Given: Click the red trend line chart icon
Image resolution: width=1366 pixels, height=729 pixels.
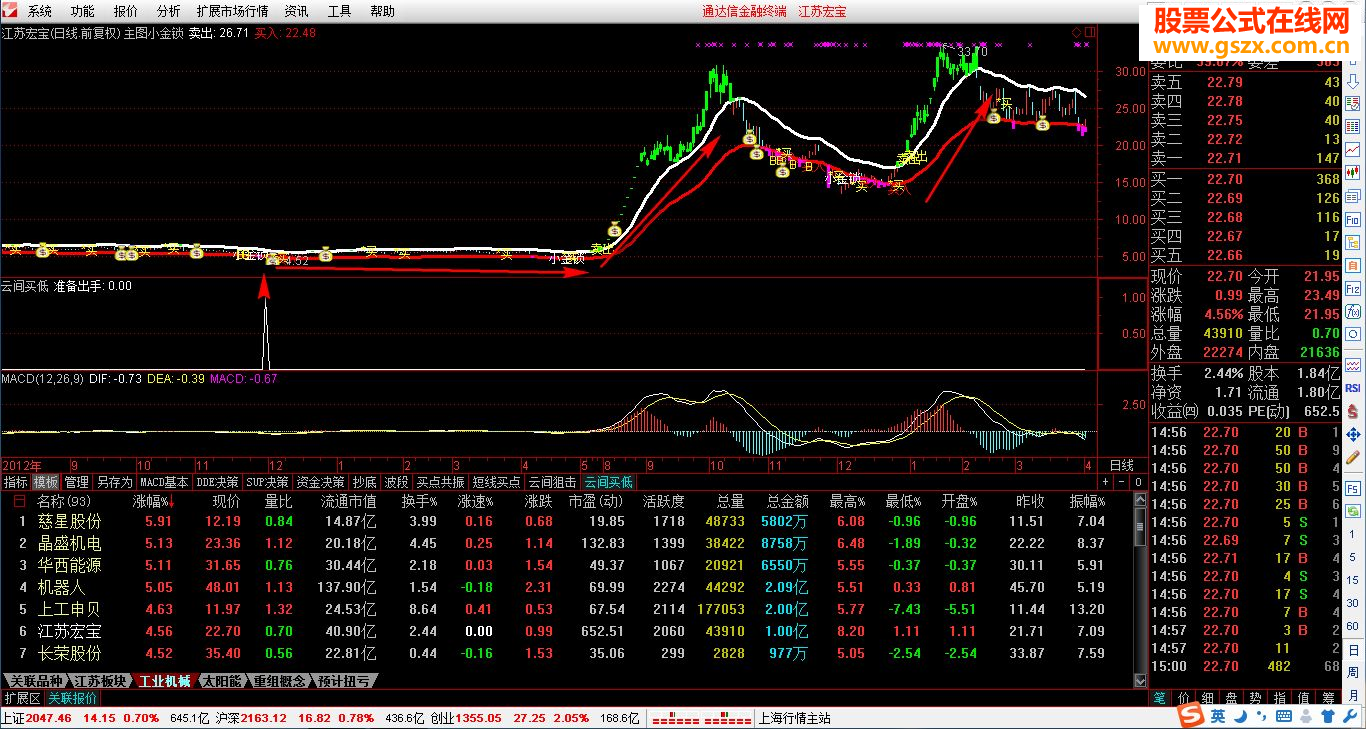Looking at the screenshot, I should (x=1353, y=149).
